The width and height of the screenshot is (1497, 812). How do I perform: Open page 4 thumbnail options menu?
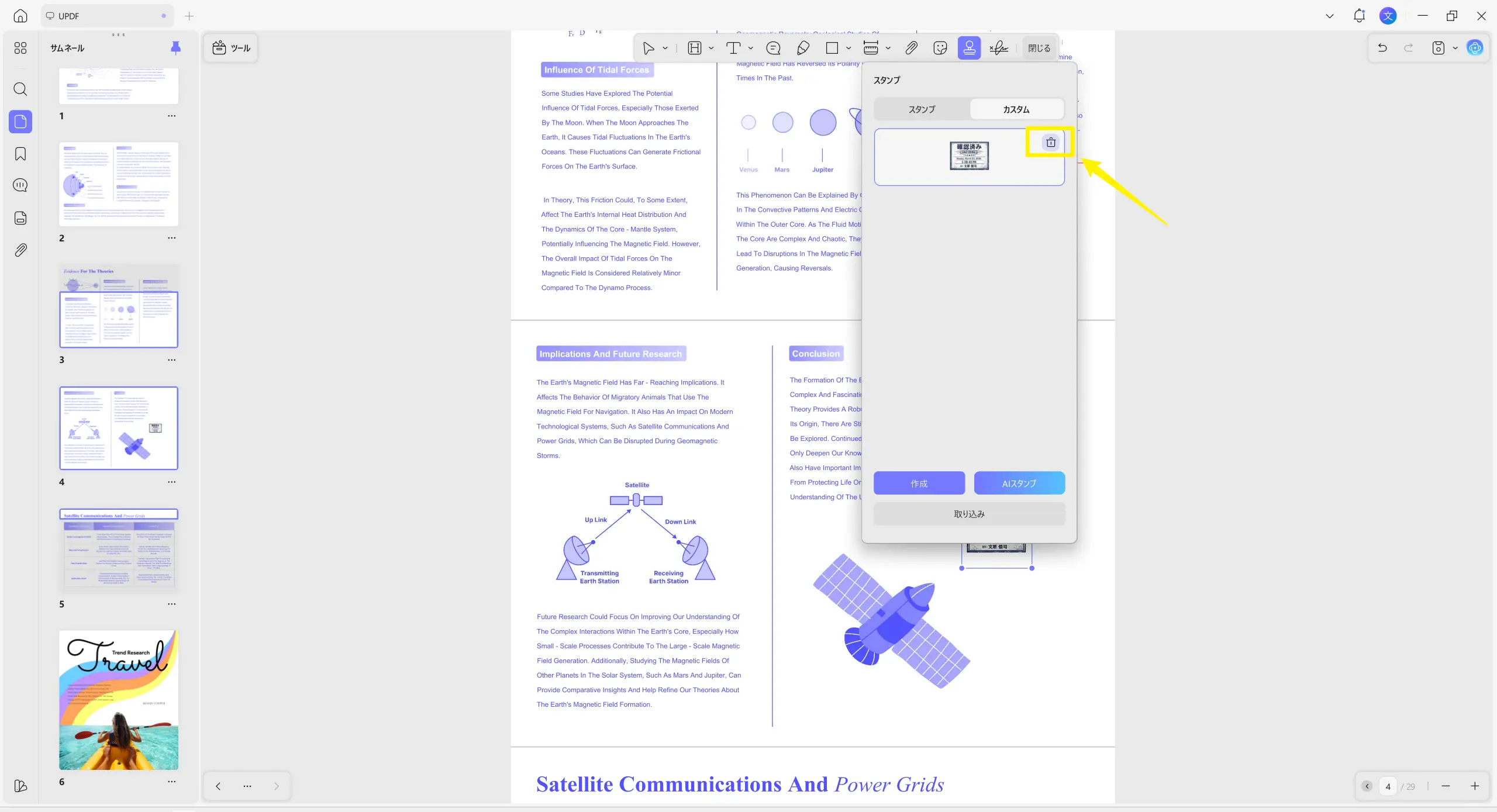pos(171,482)
